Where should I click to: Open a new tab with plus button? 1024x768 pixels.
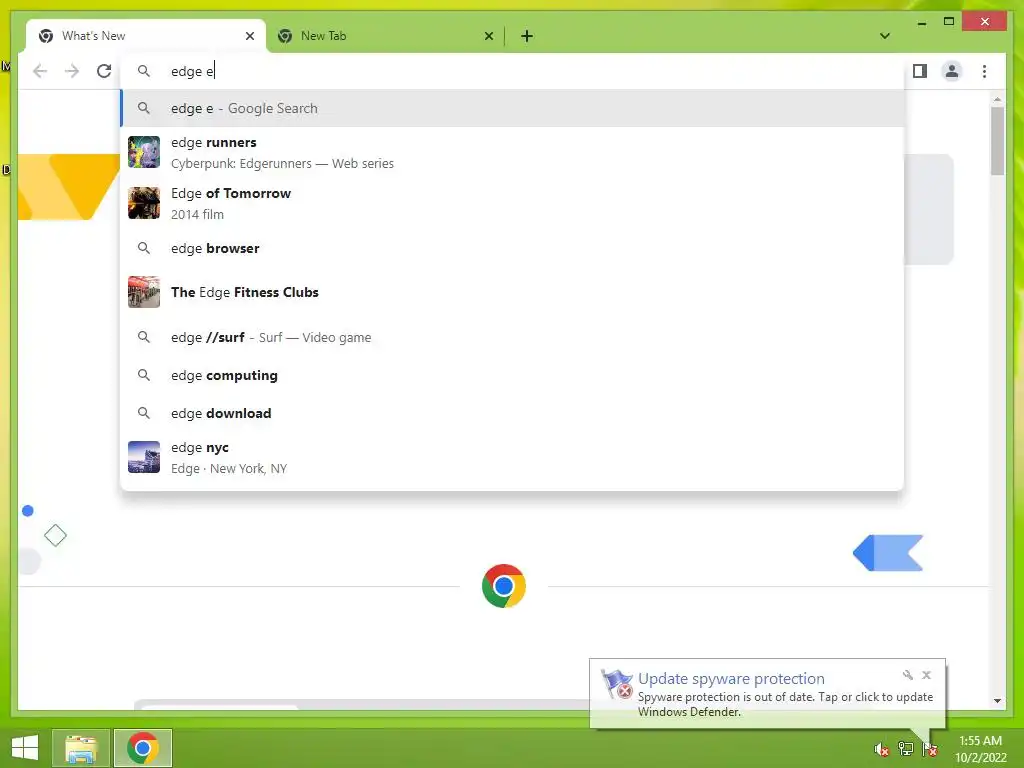(x=527, y=36)
